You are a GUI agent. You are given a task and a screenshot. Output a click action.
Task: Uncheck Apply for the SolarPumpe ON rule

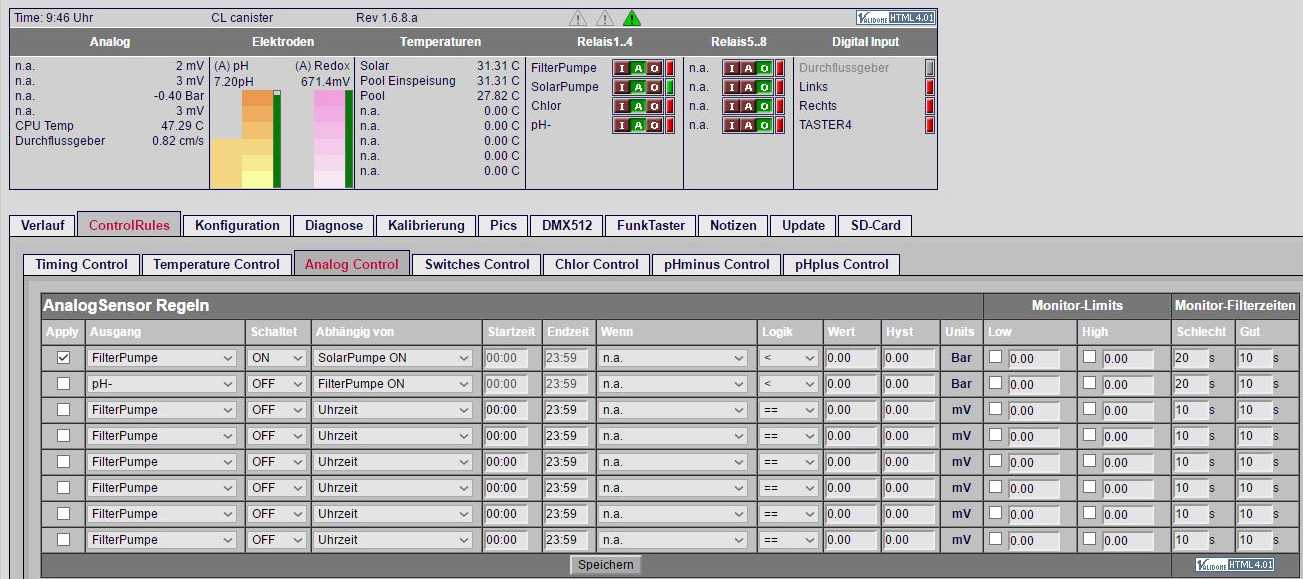pos(64,357)
